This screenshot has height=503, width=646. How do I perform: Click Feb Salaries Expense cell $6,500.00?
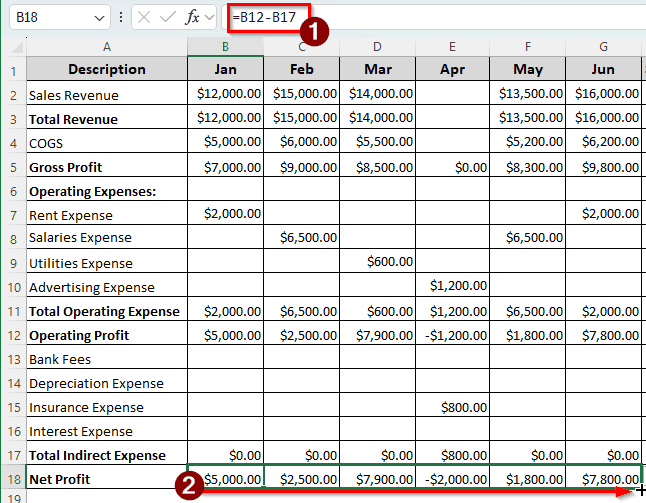tap(302, 237)
